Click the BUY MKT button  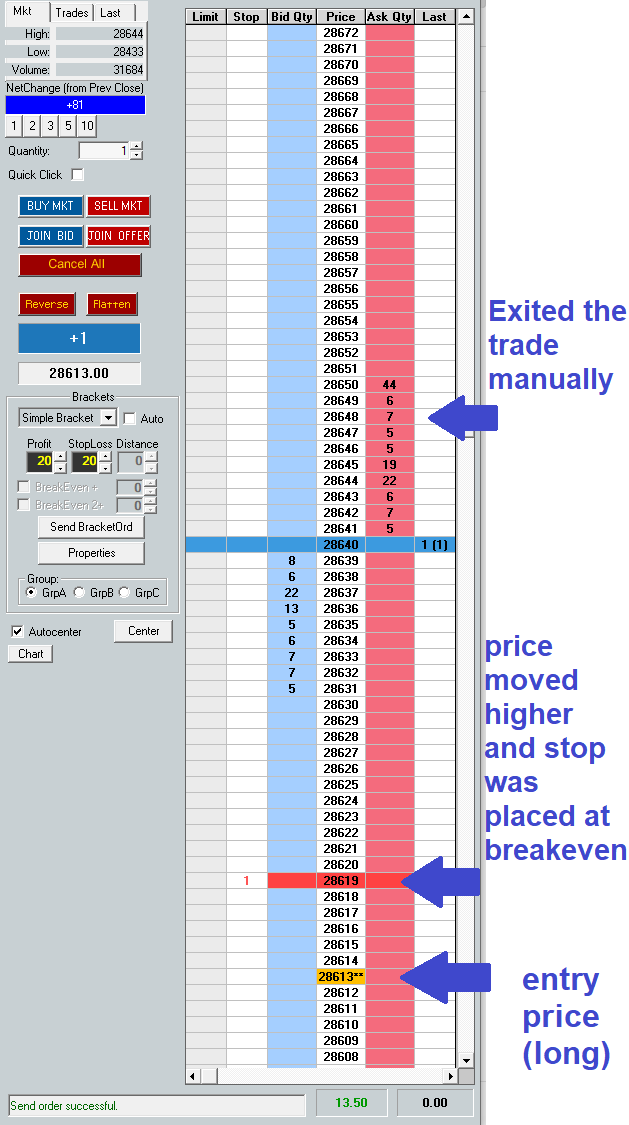pyautogui.click(x=50, y=206)
